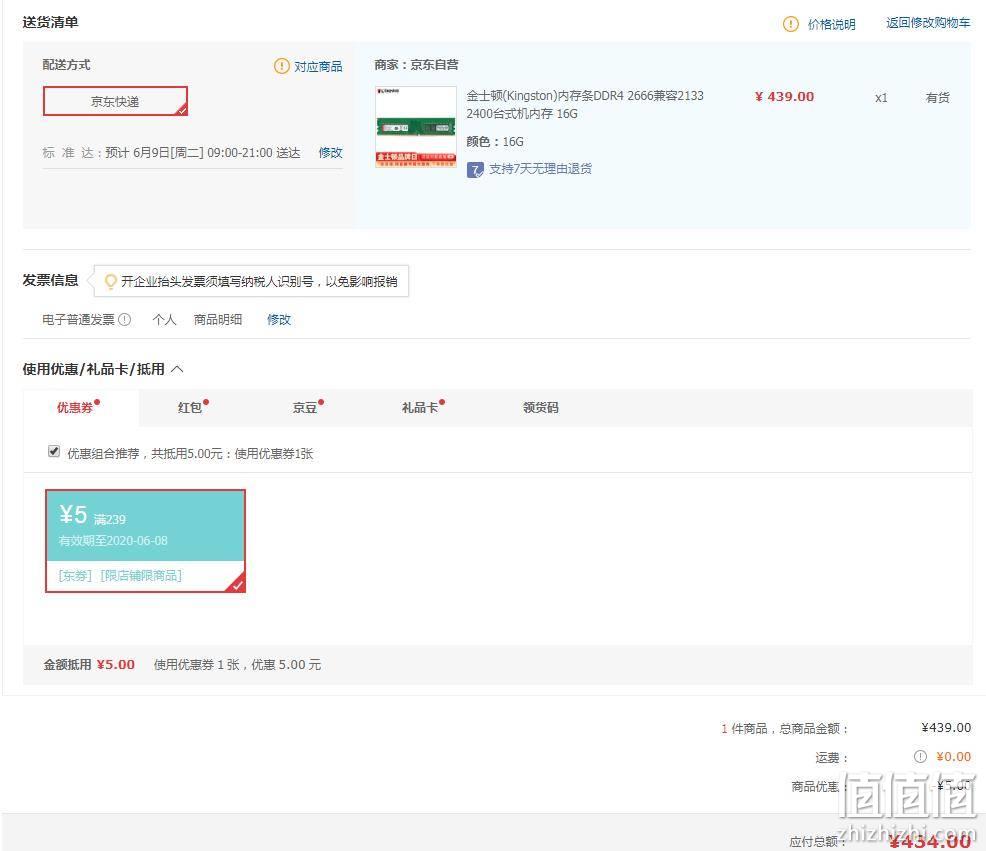The image size is (986, 851).
Task: Uncheck the 优惠组合推荐 checkbox
Action: coord(54,452)
